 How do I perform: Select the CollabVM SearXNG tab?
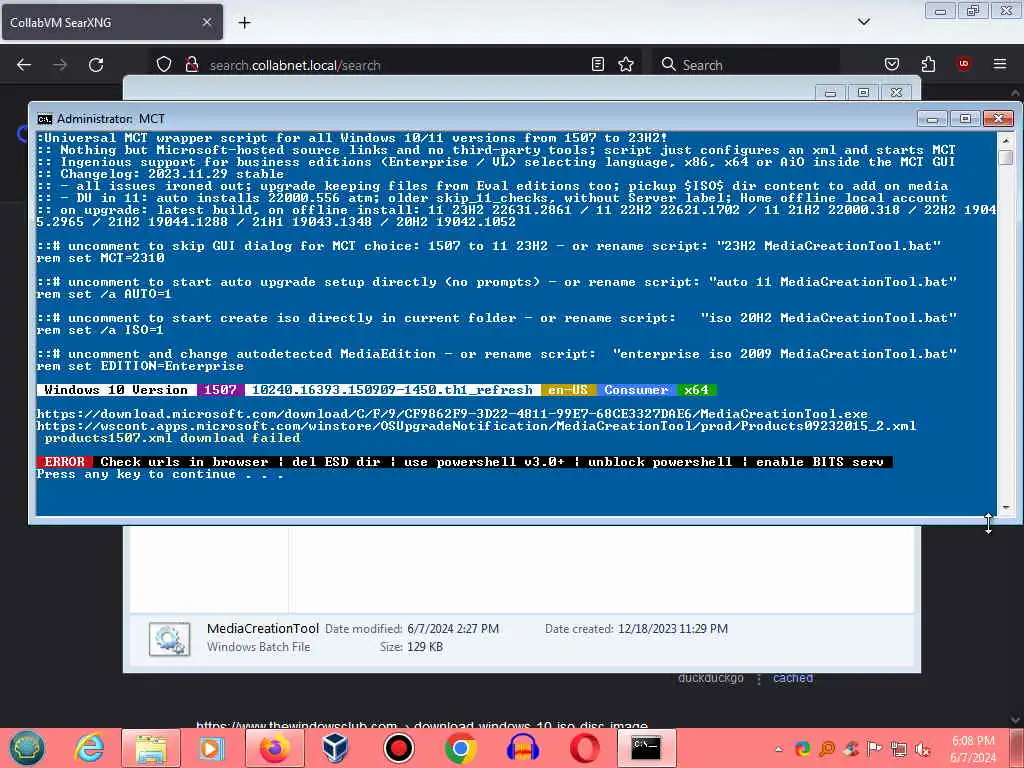click(x=112, y=22)
